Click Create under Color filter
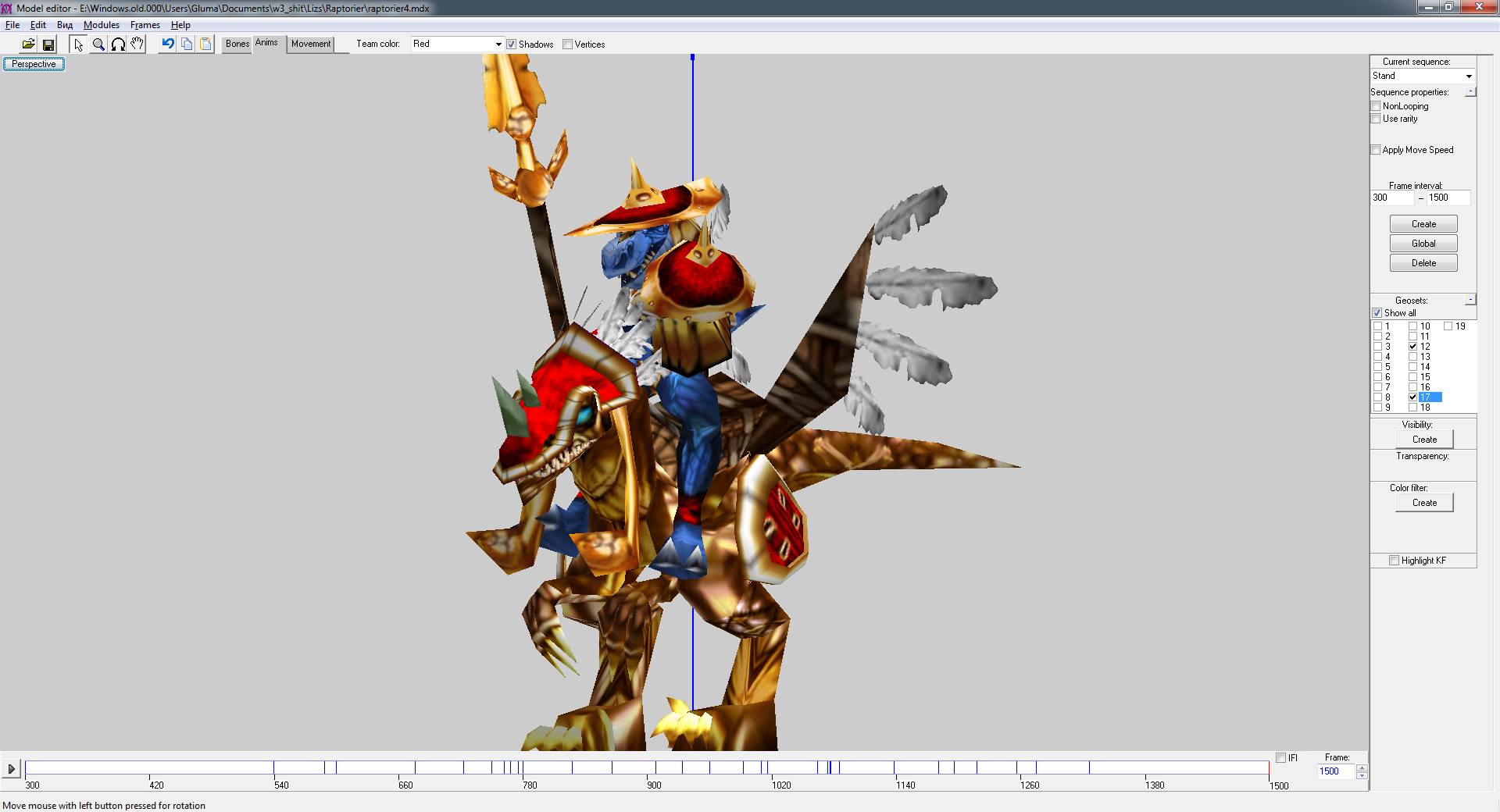1500x812 pixels. pos(1424,503)
